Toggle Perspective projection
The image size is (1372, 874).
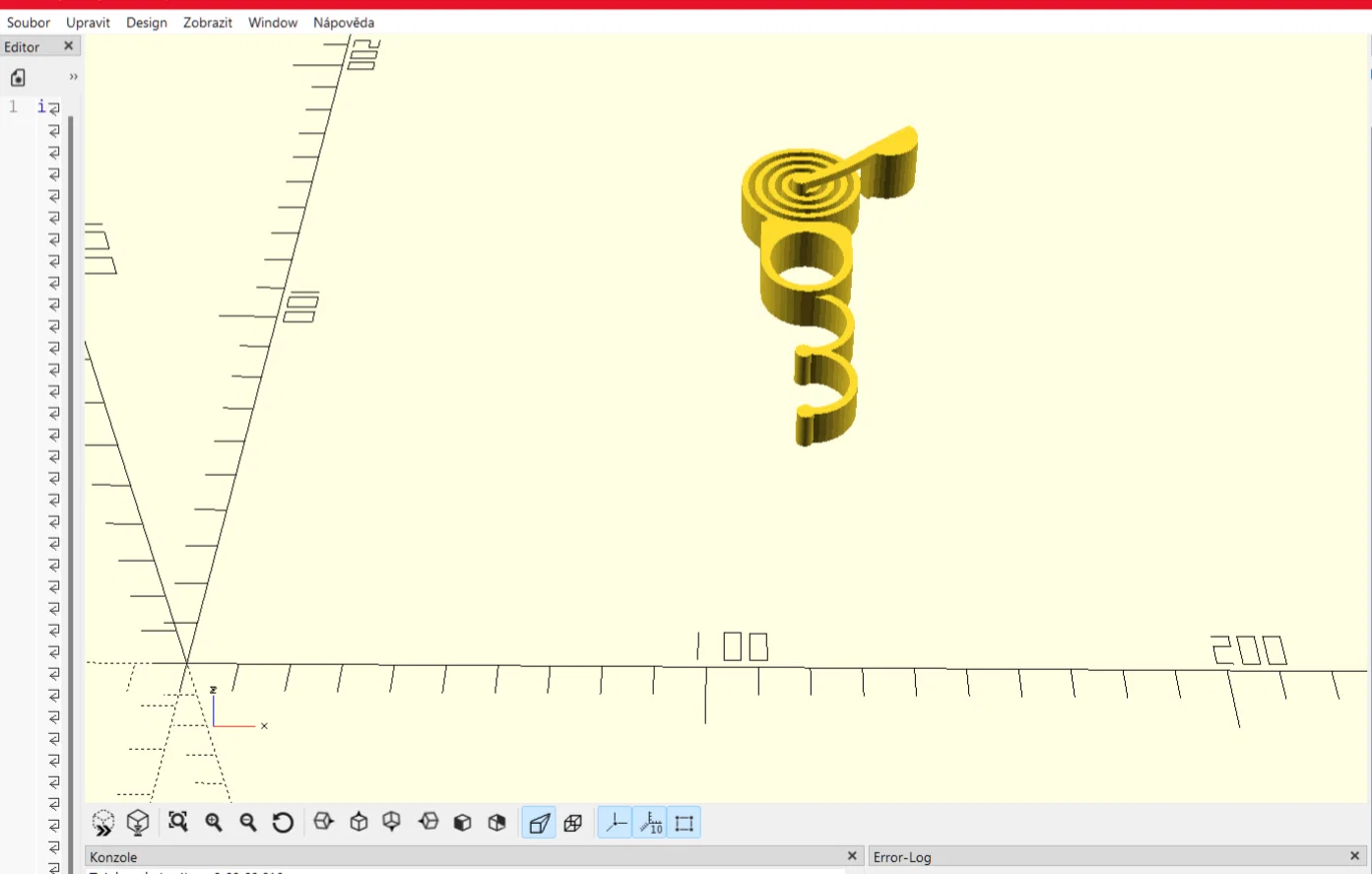(539, 823)
